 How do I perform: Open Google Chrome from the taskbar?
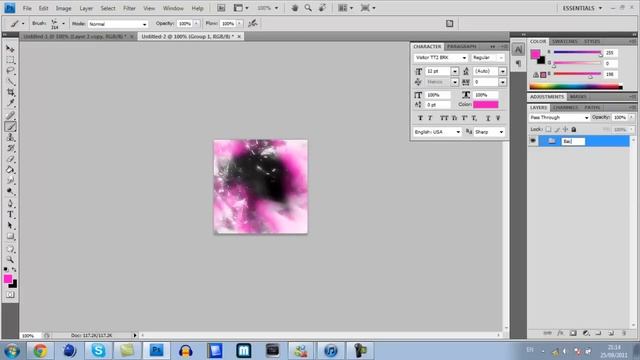point(40,351)
